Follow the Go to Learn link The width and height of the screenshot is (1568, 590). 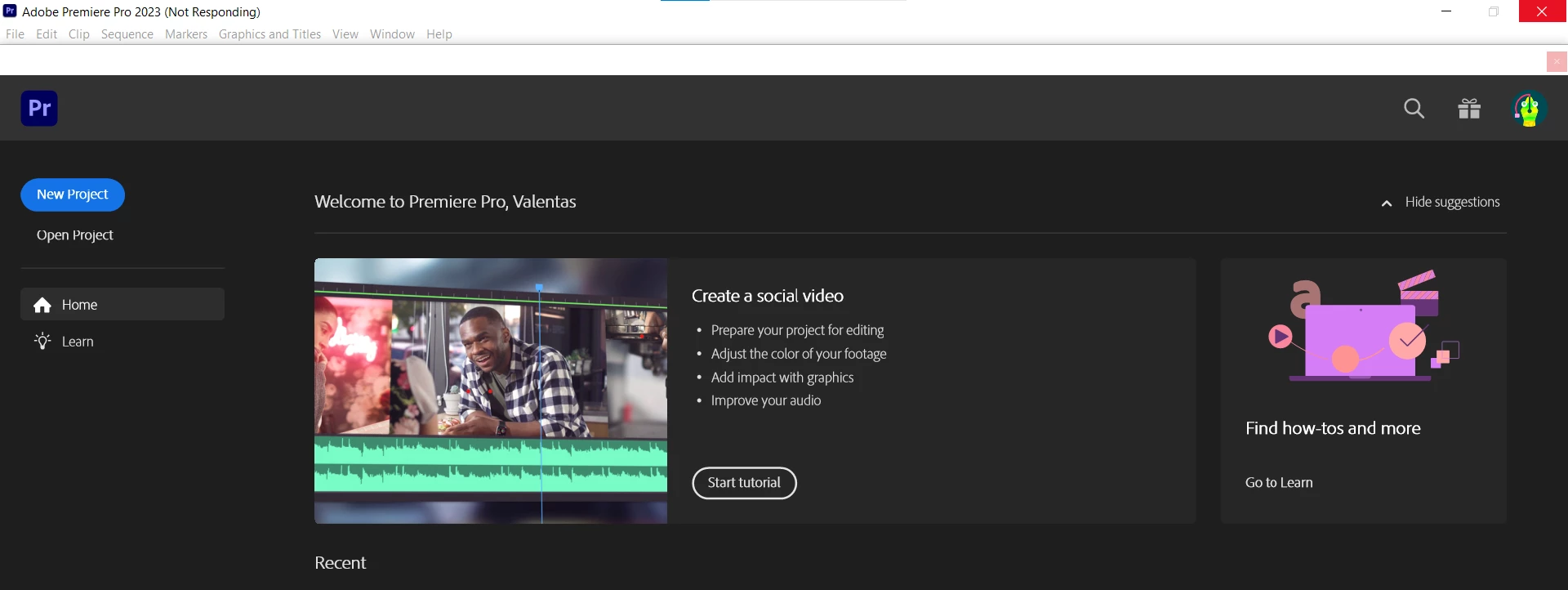click(x=1279, y=483)
